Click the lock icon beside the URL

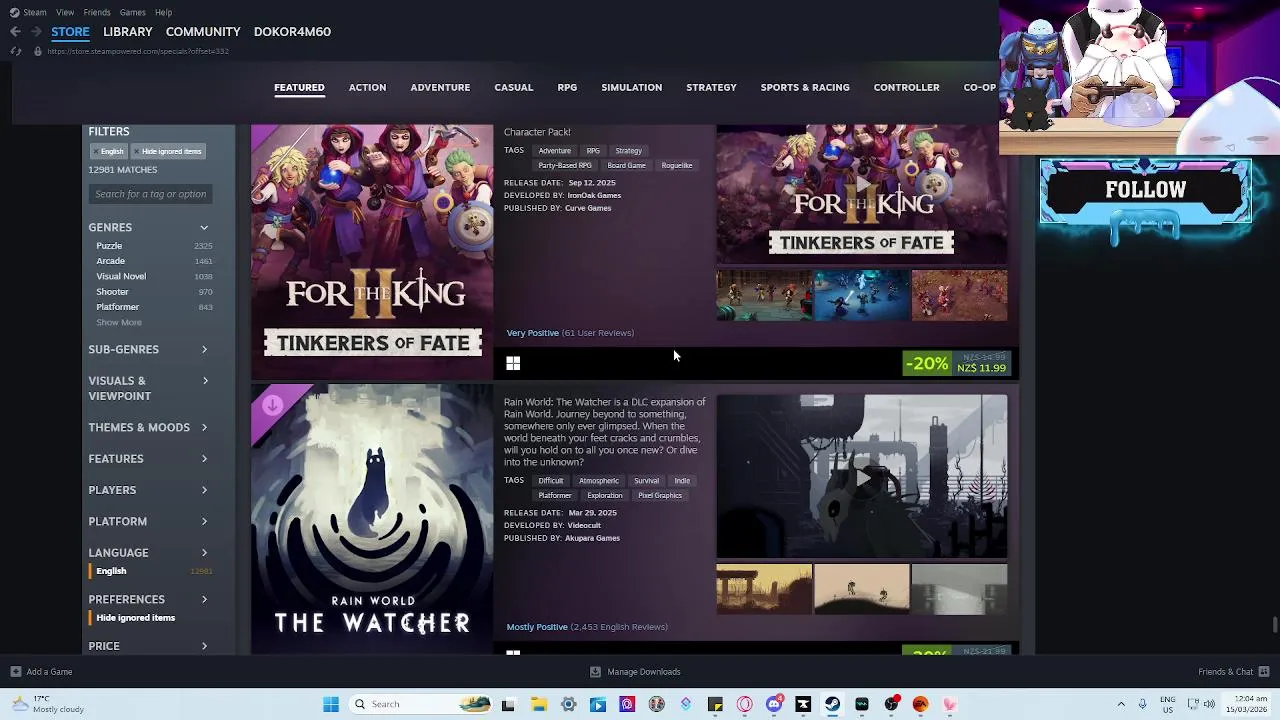click(38, 51)
